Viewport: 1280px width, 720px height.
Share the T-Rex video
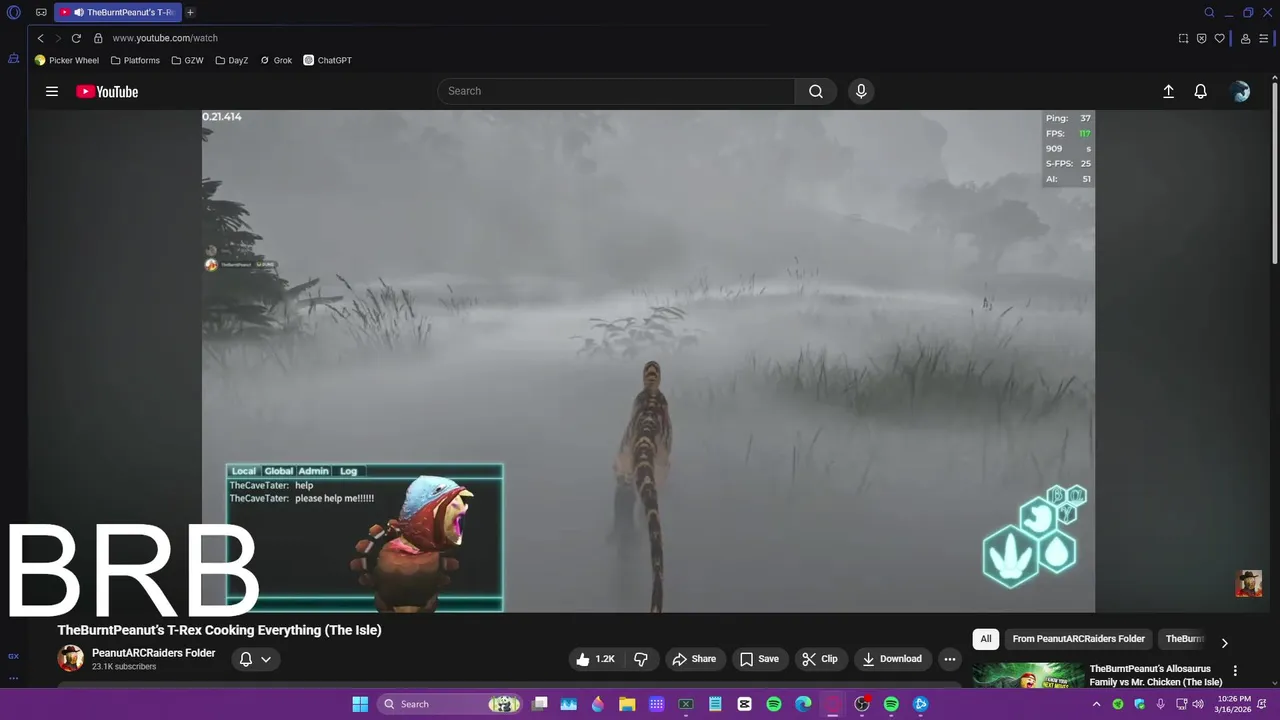pyautogui.click(x=694, y=659)
